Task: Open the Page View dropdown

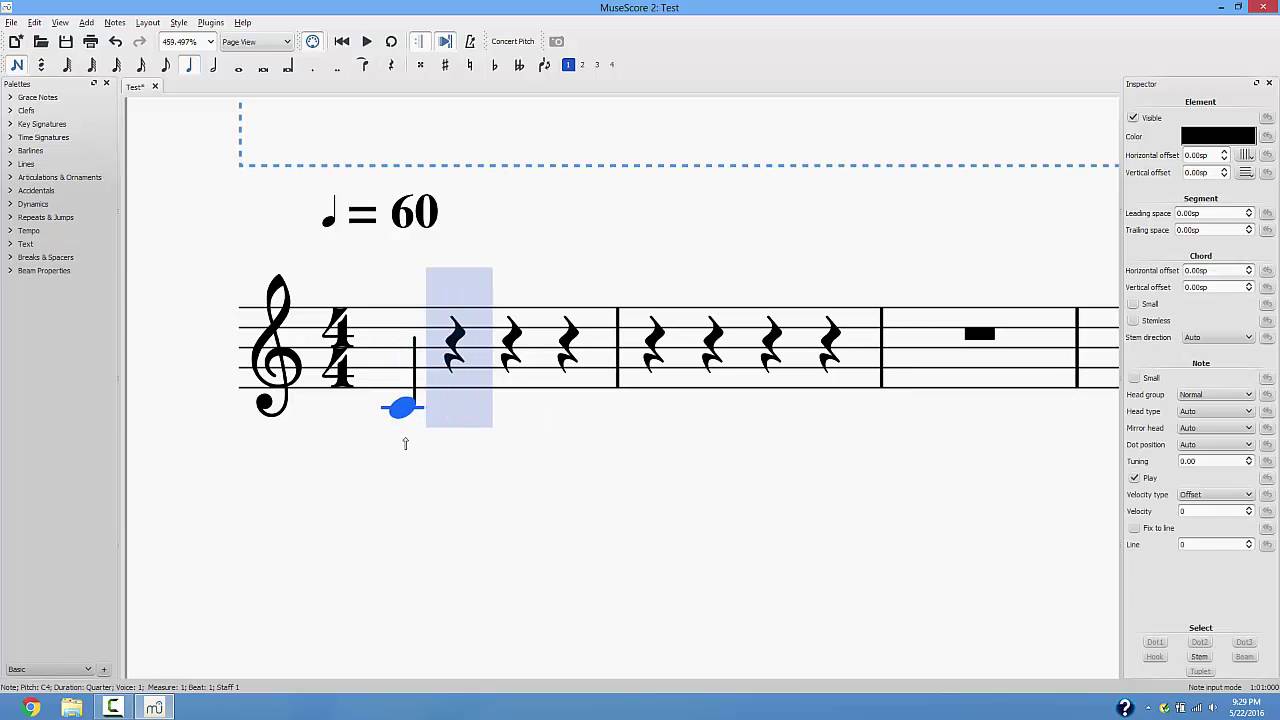Action: pos(256,42)
